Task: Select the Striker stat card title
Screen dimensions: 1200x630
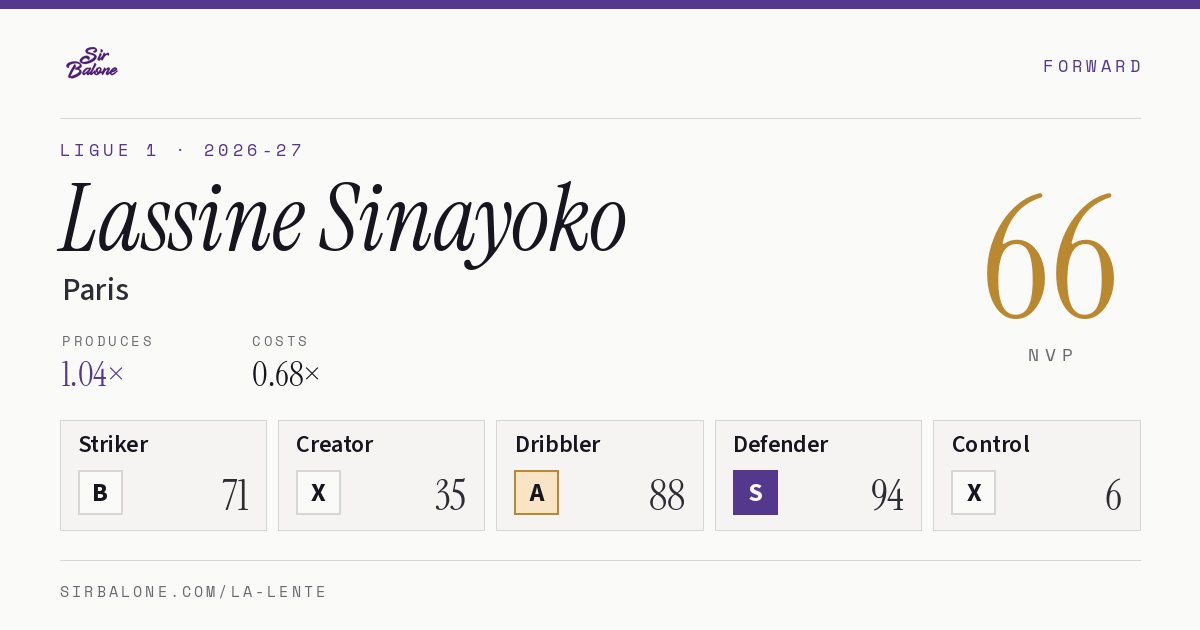Action: (113, 444)
